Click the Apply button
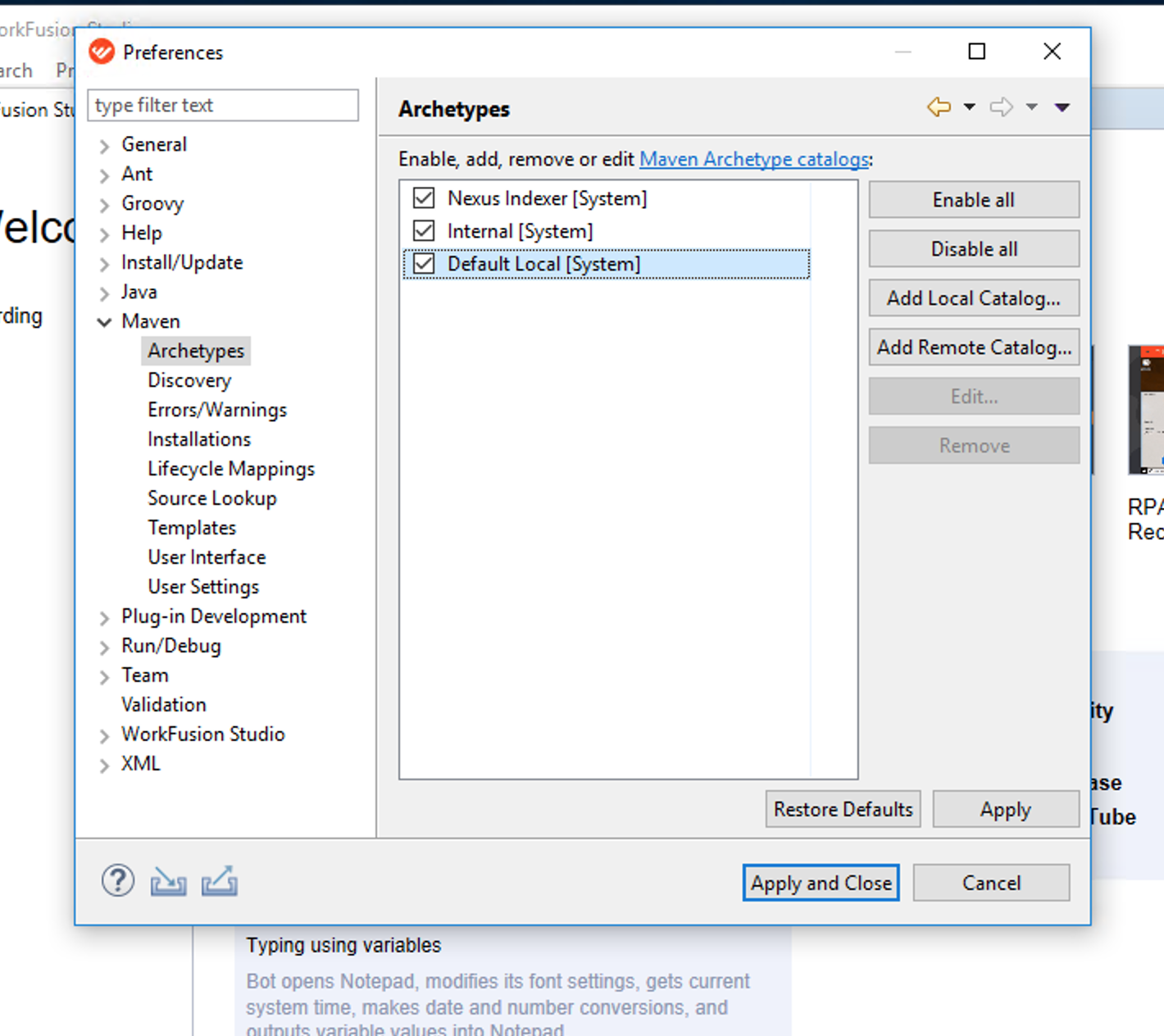 [1006, 810]
